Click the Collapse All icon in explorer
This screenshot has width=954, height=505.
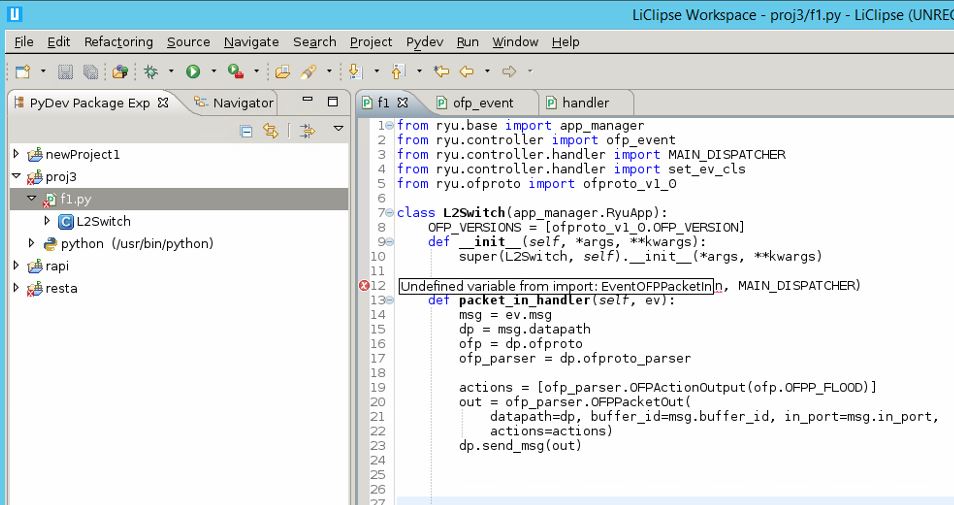246,131
